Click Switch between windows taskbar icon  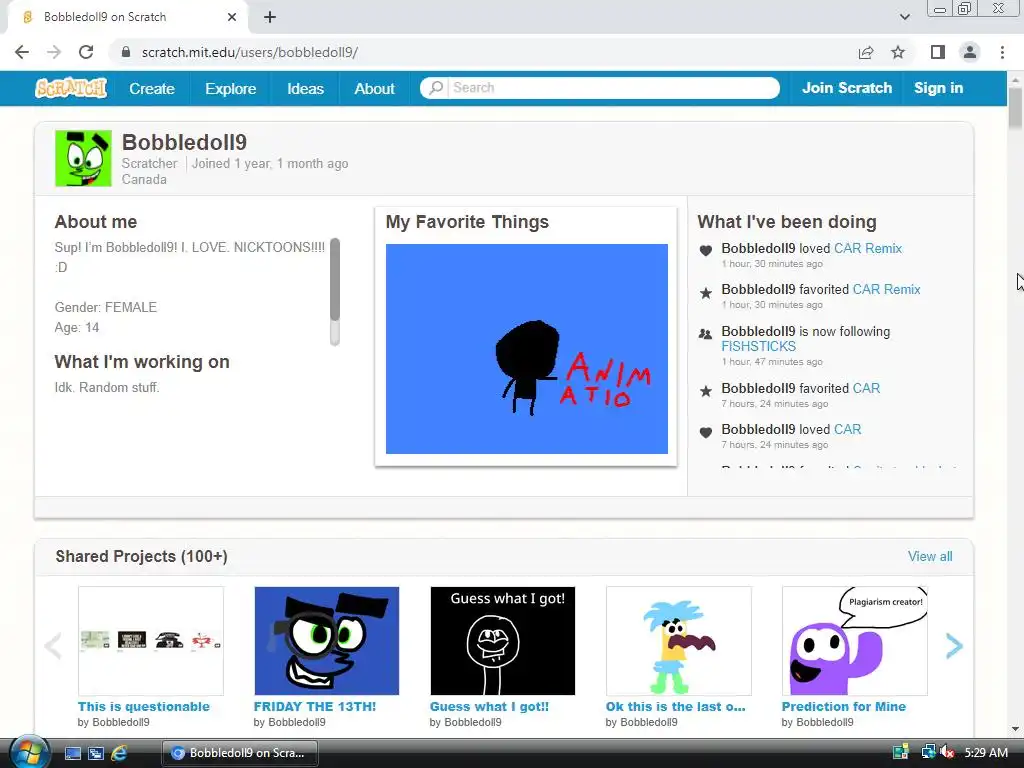(96, 753)
